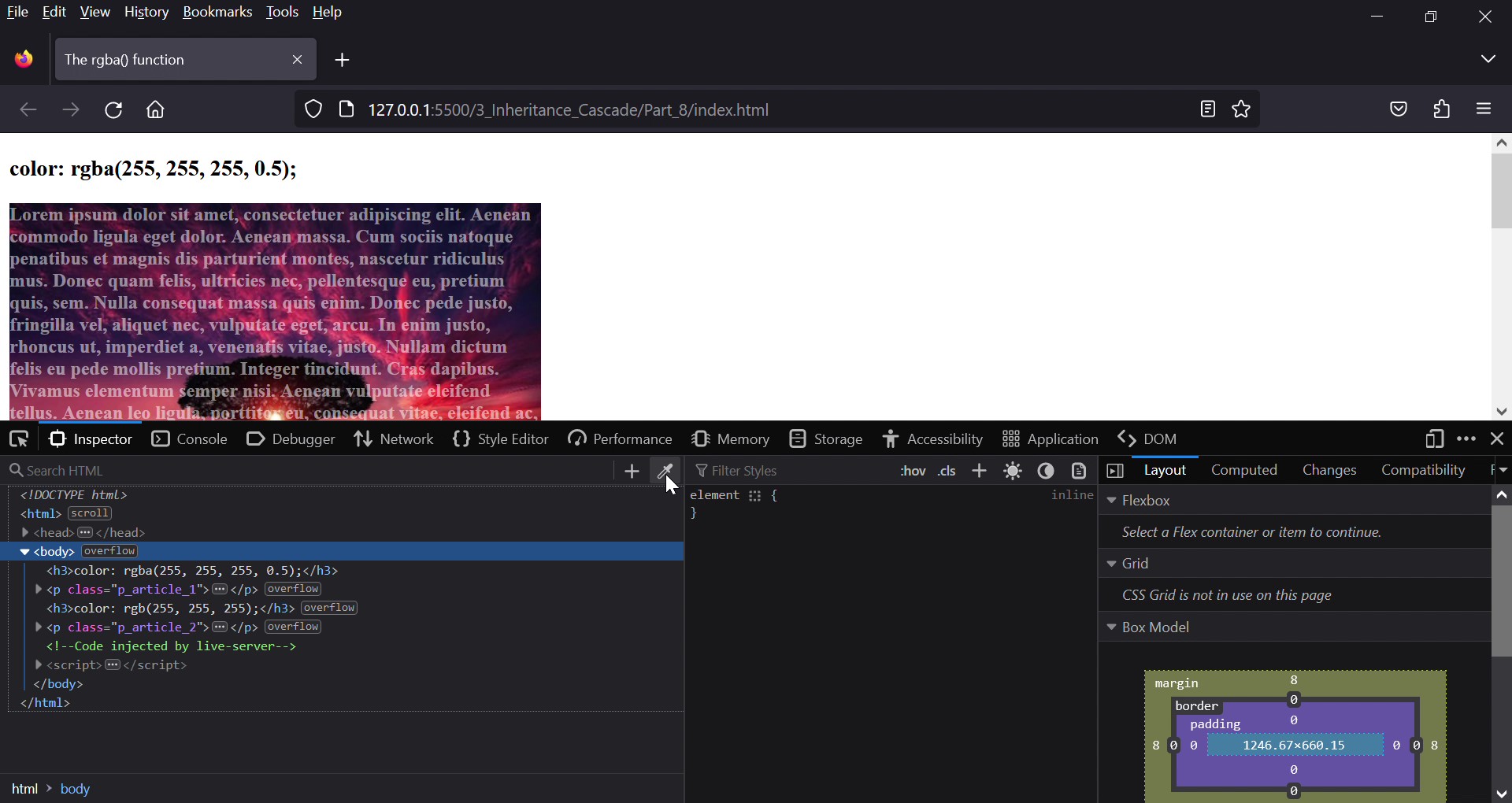This screenshot has width=1512, height=803.
Task: Open Responsive Design Mode icon
Action: [x=1434, y=439]
